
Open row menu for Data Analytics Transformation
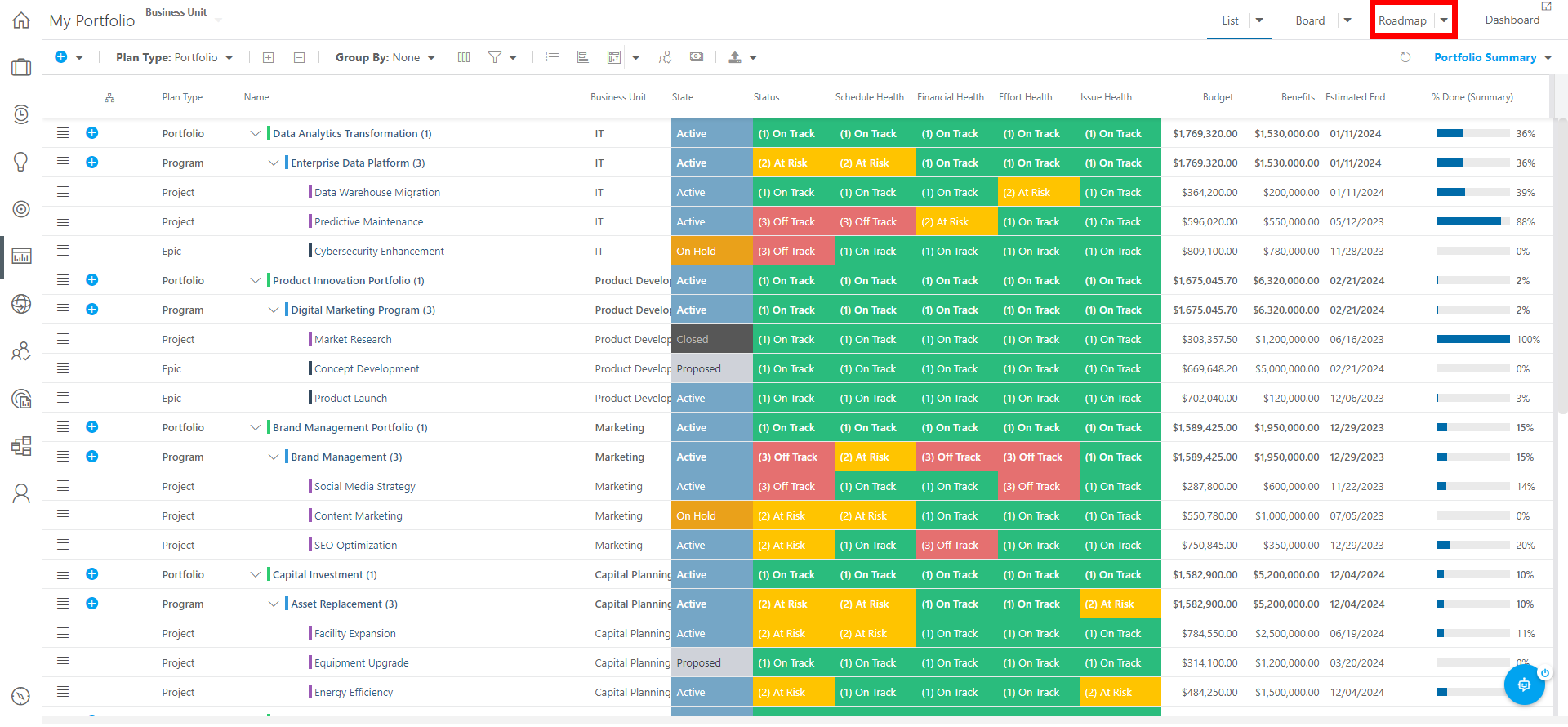click(x=63, y=133)
